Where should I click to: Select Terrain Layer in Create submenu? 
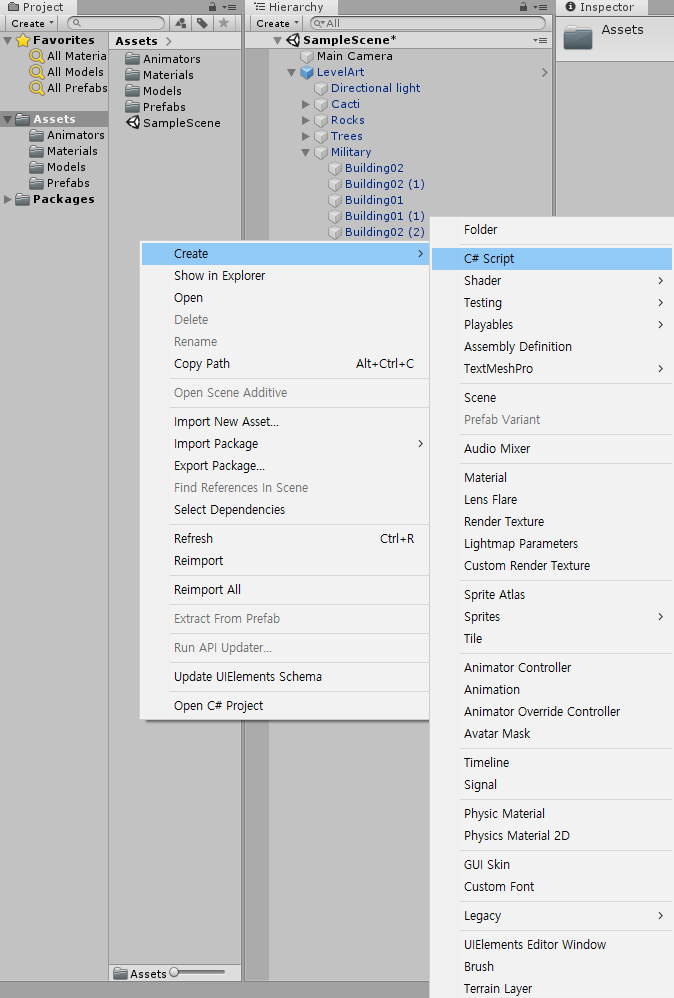pos(552,988)
